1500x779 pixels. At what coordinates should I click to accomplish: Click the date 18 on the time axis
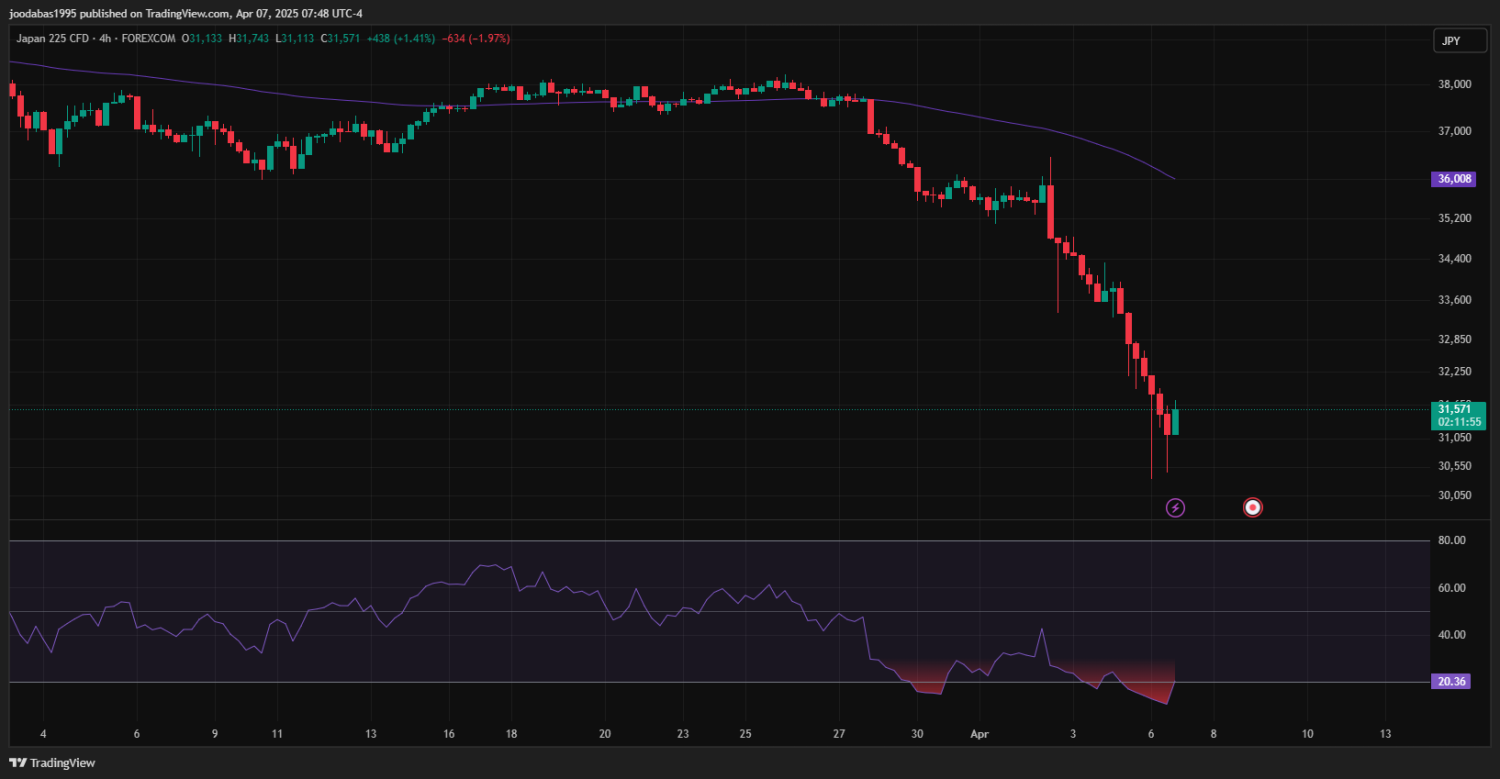[511, 733]
